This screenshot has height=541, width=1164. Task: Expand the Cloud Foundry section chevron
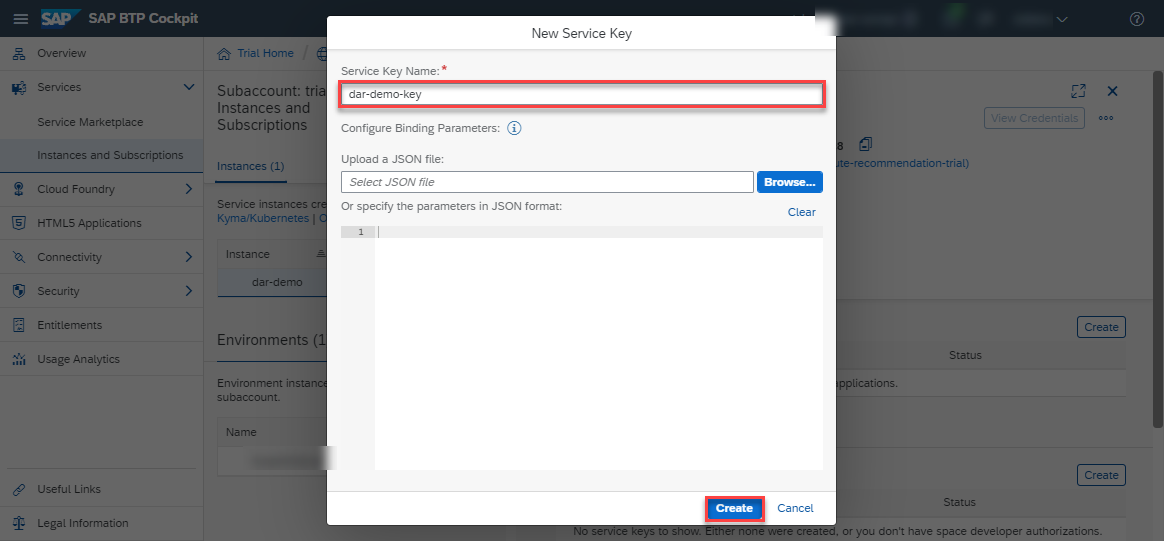189,189
